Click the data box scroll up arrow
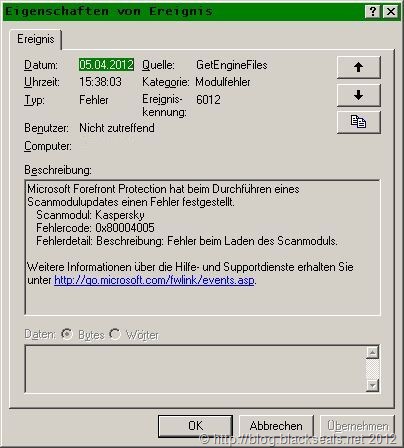The height and width of the screenshot is (448, 404). [372, 352]
